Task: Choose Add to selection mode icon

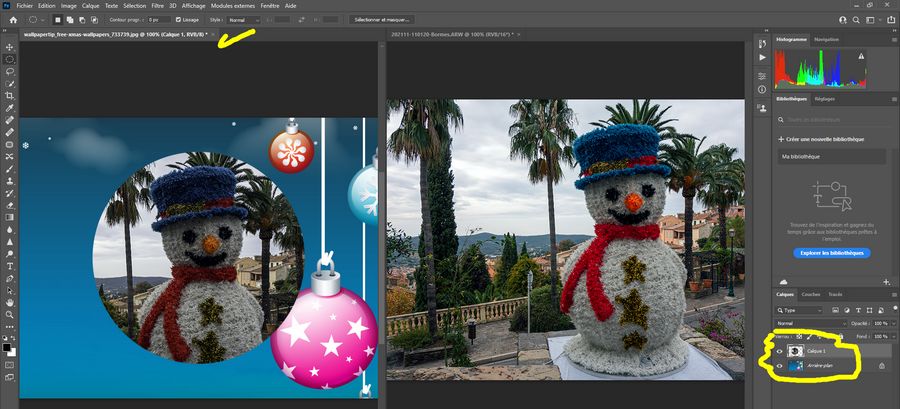Action: coord(70,20)
